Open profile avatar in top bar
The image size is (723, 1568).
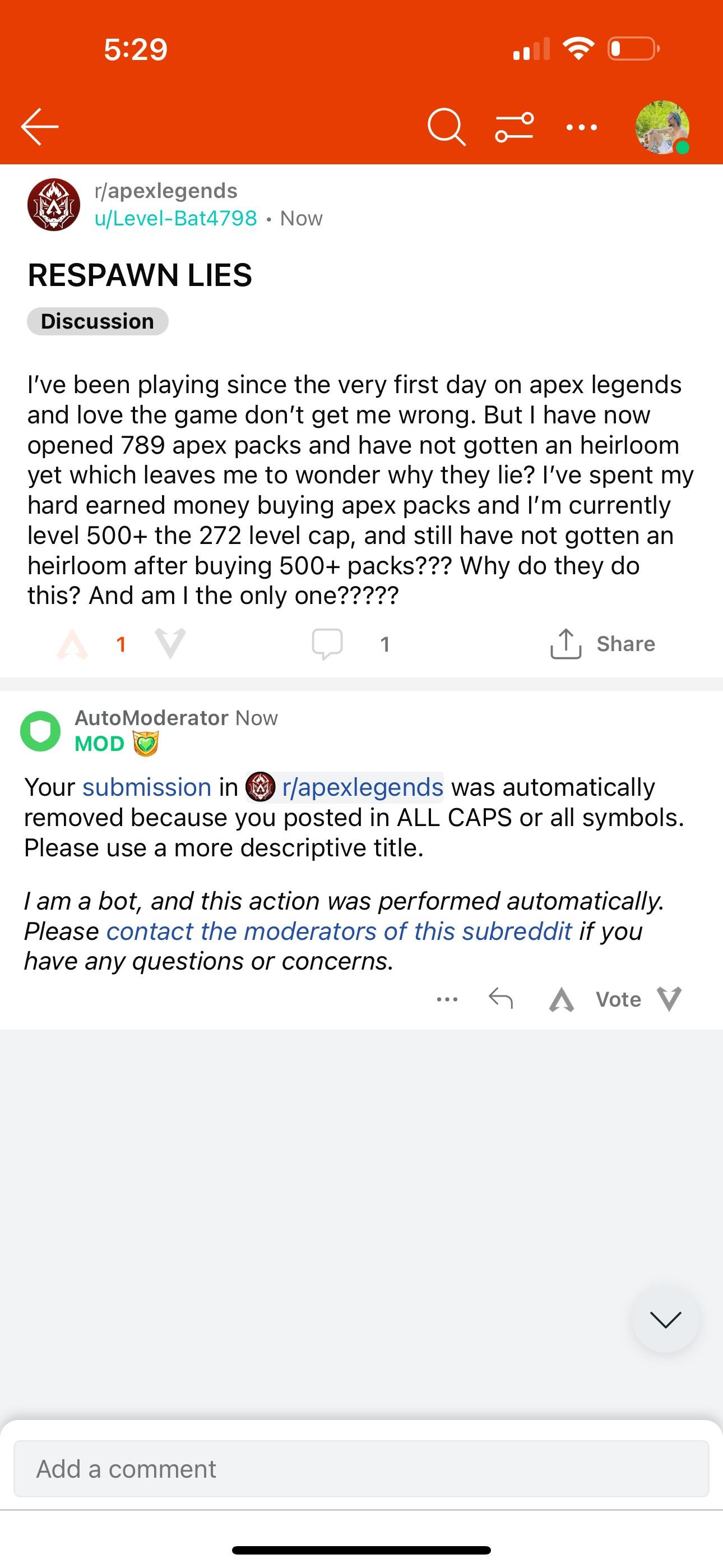click(662, 127)
